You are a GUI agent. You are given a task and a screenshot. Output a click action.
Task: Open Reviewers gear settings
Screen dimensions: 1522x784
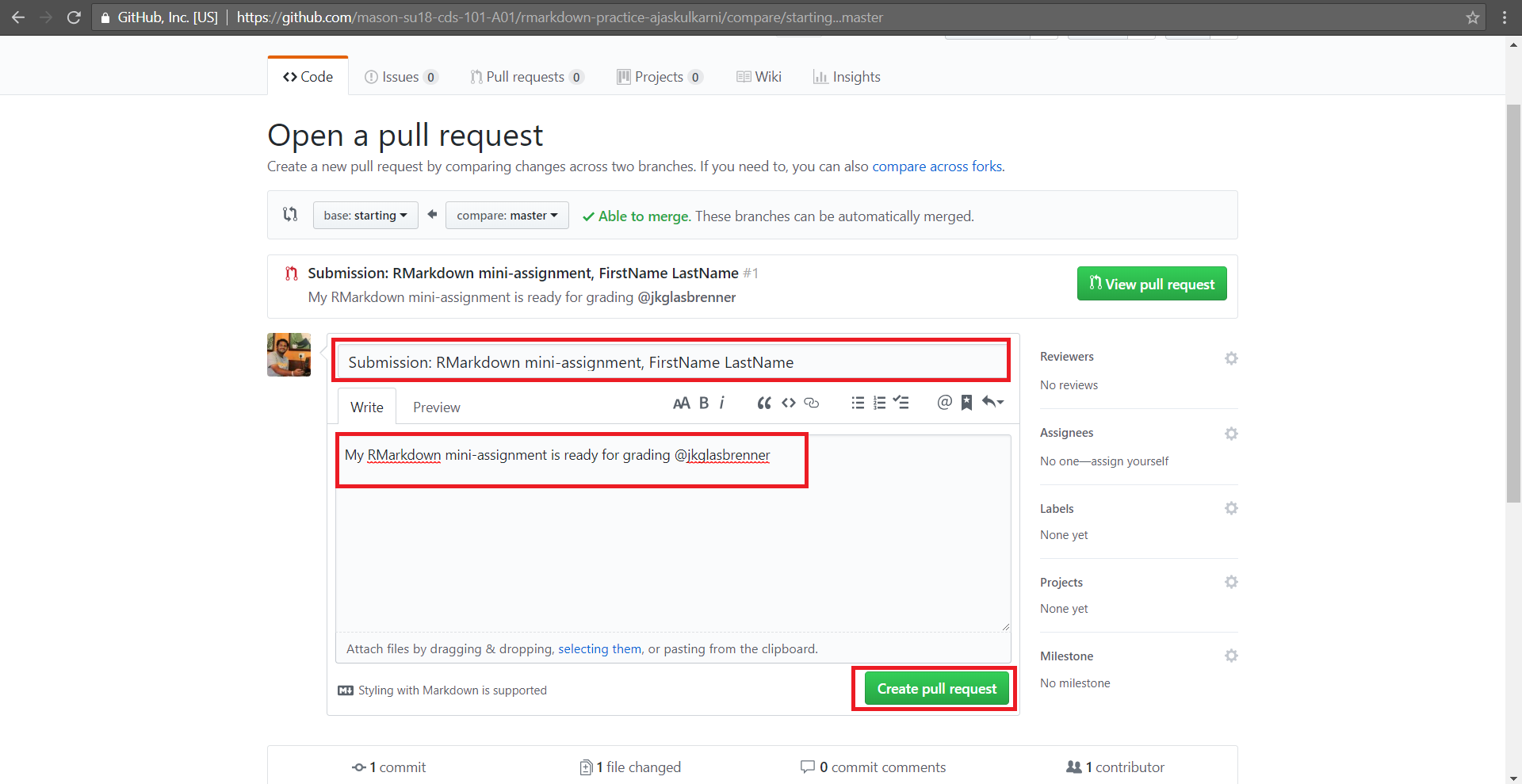pyautogui.click(x=1230, y=358)
